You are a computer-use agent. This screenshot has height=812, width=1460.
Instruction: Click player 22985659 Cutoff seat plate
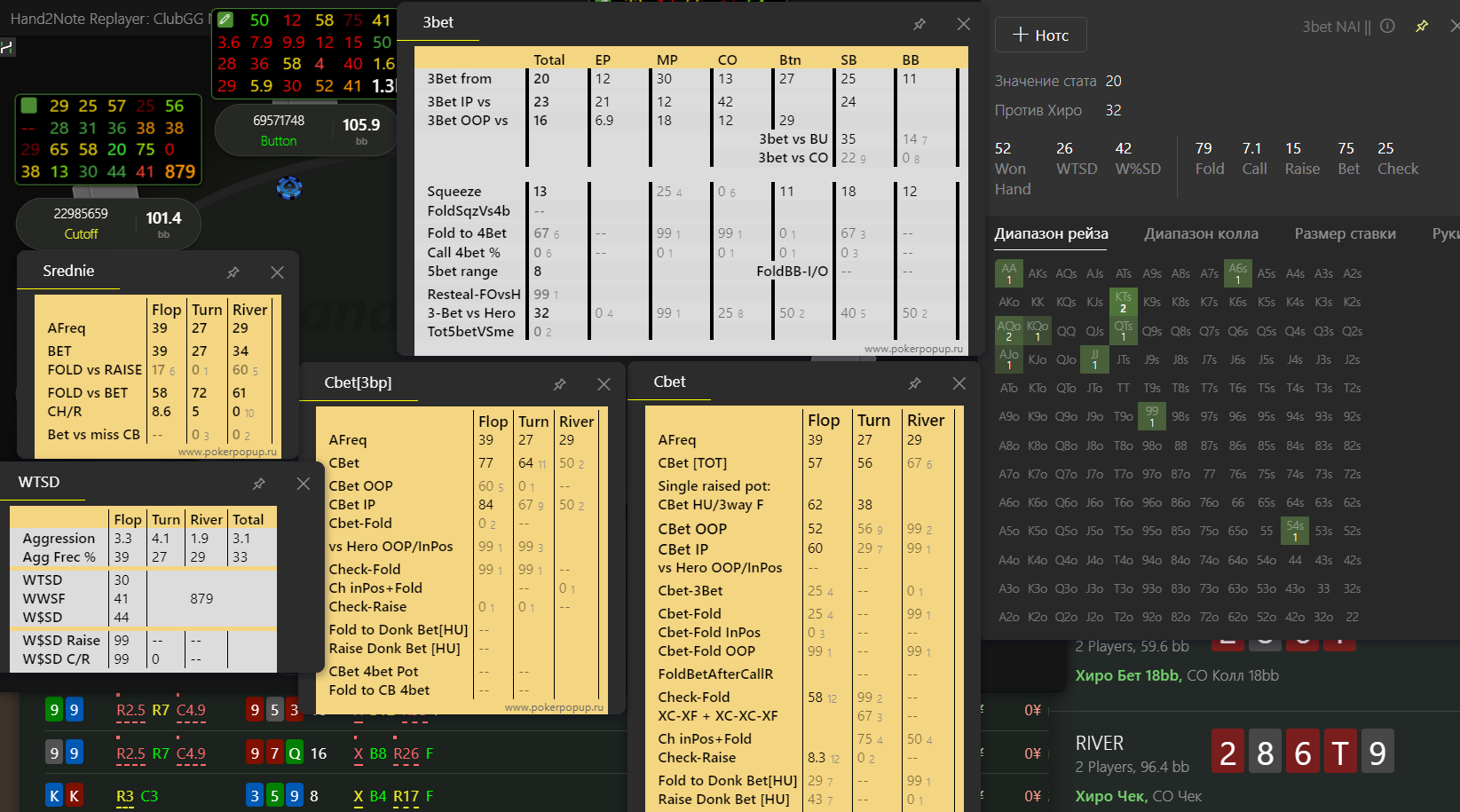coord(108,223)
